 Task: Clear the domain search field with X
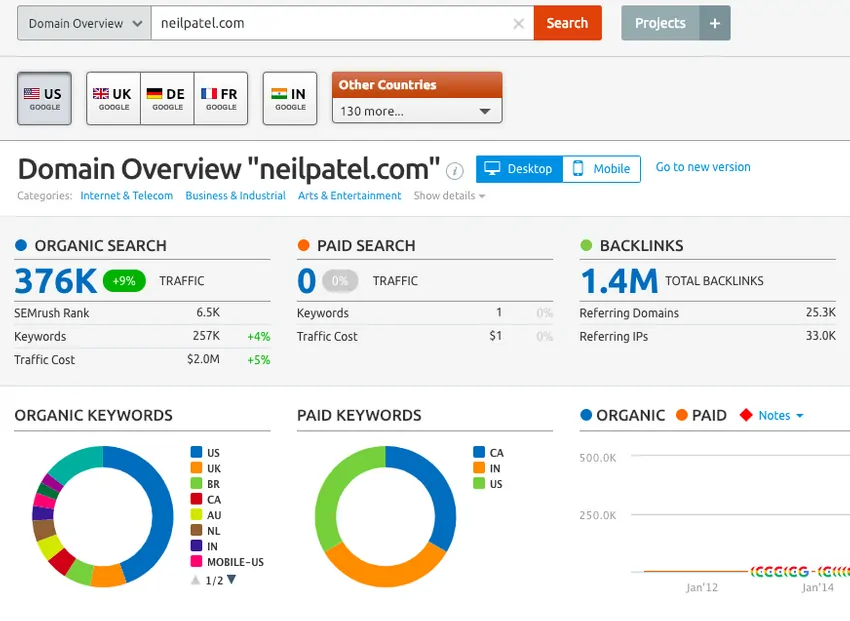click(x=518, y=23)
